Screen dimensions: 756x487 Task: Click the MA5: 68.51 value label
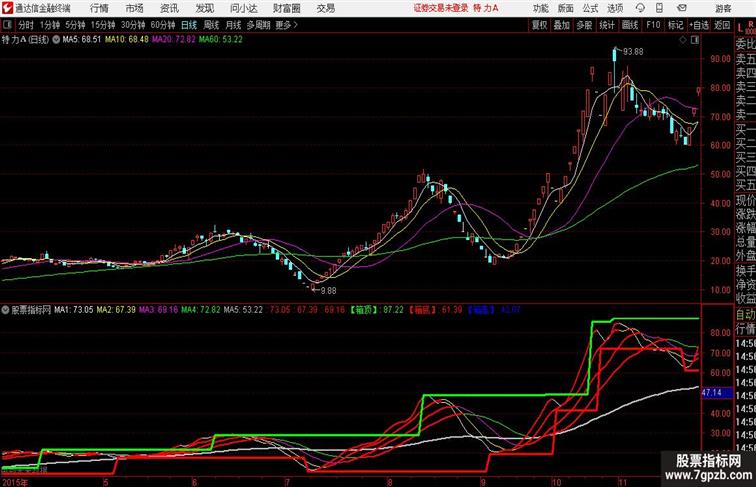81,40
